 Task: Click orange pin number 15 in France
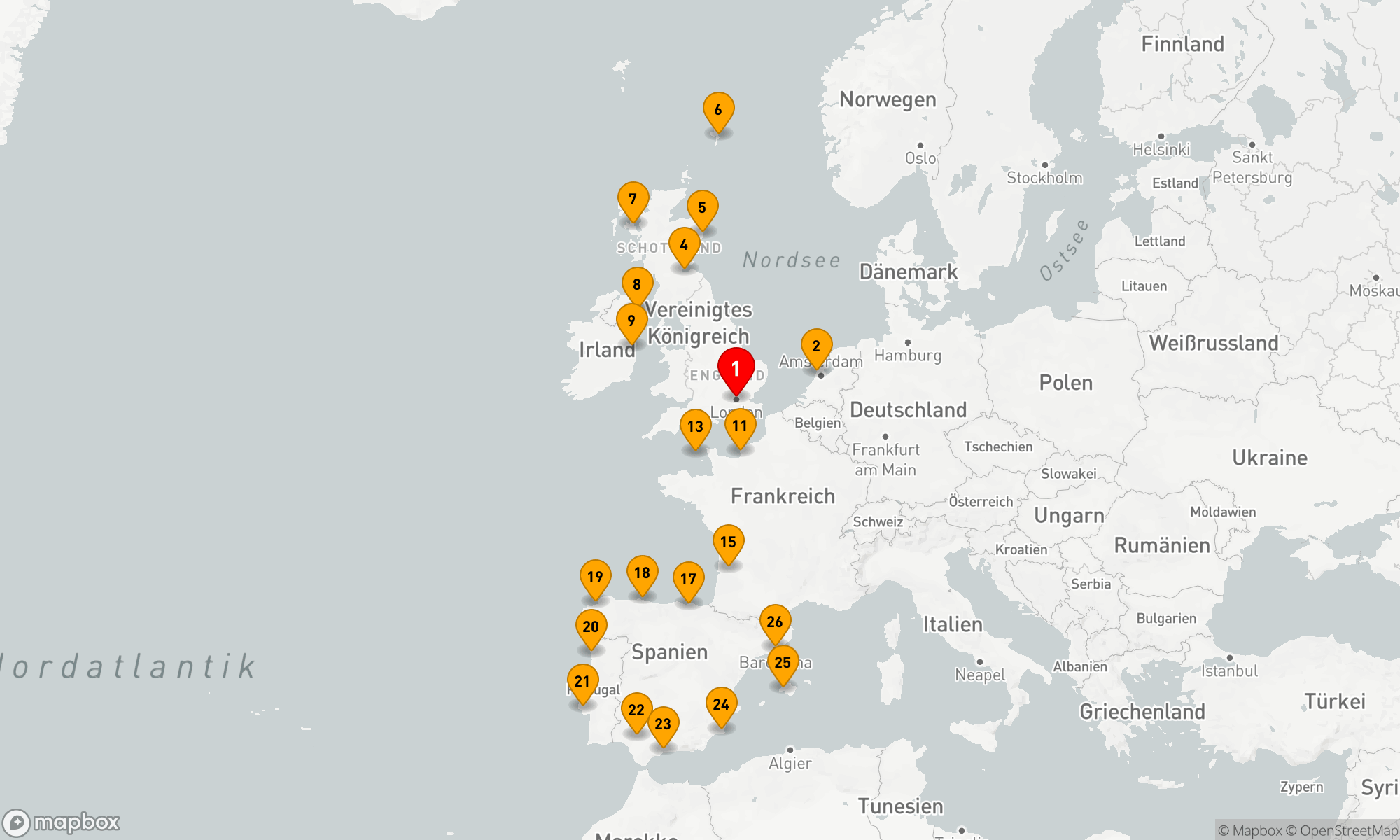728,542
